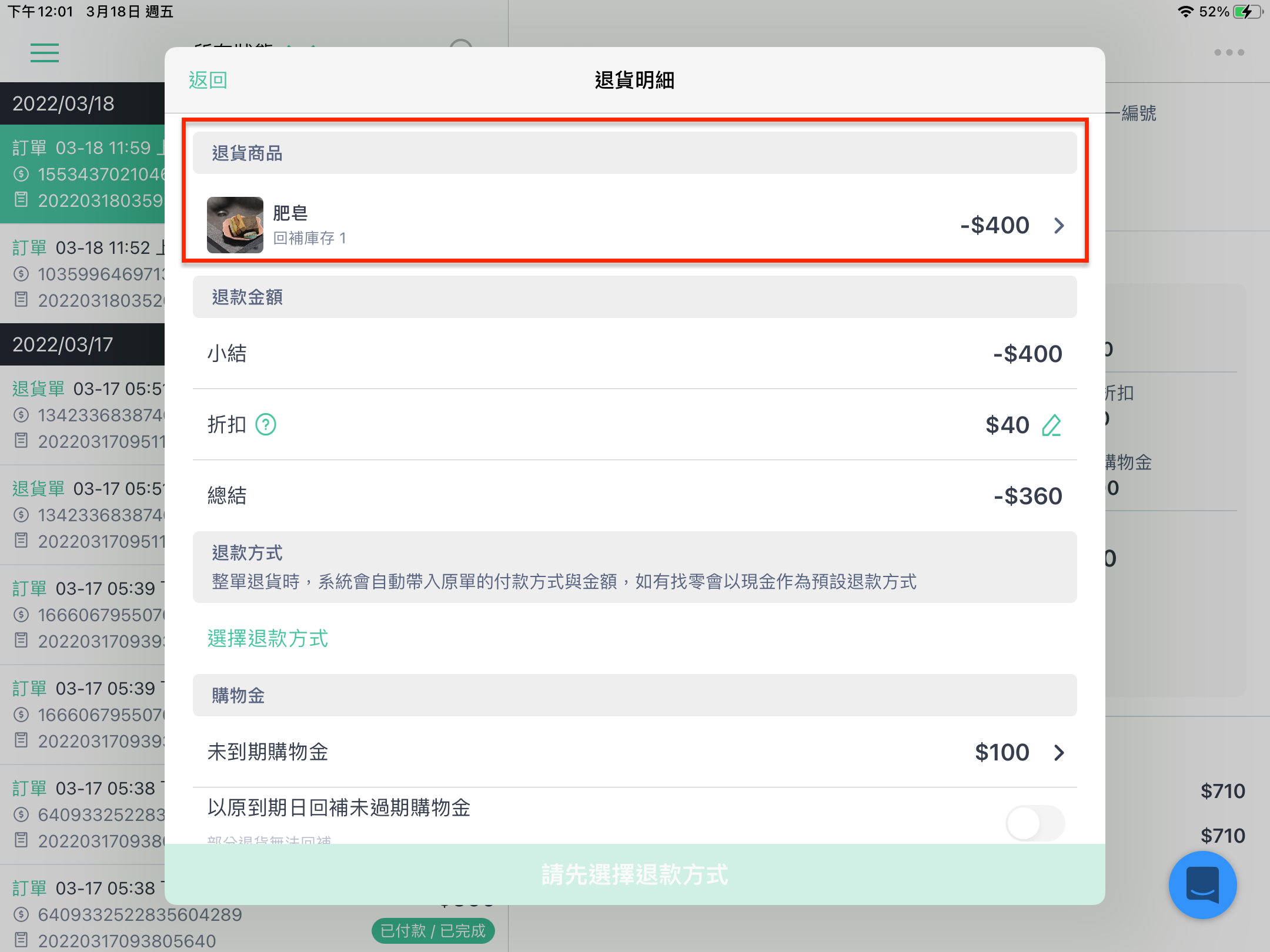The image size is (1270, 952).
Task: Click the 12:01 clock in status bar
Action: (x=56, y=12)
